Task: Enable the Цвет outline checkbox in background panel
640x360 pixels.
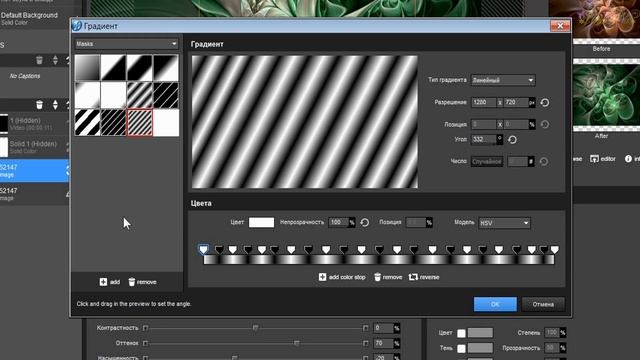Action: coord(461,333)
